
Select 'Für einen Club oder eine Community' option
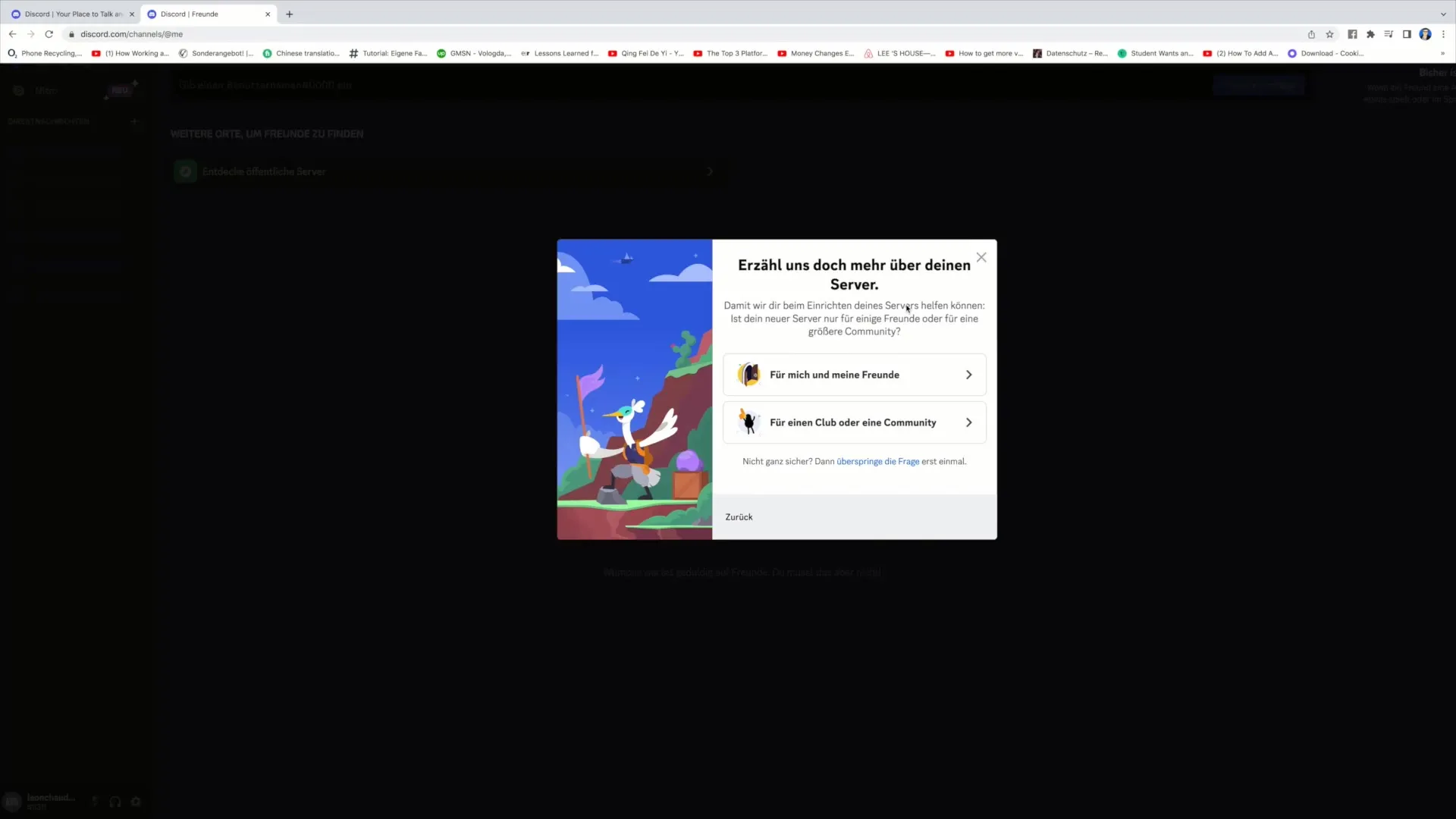(x=855, y=422)
